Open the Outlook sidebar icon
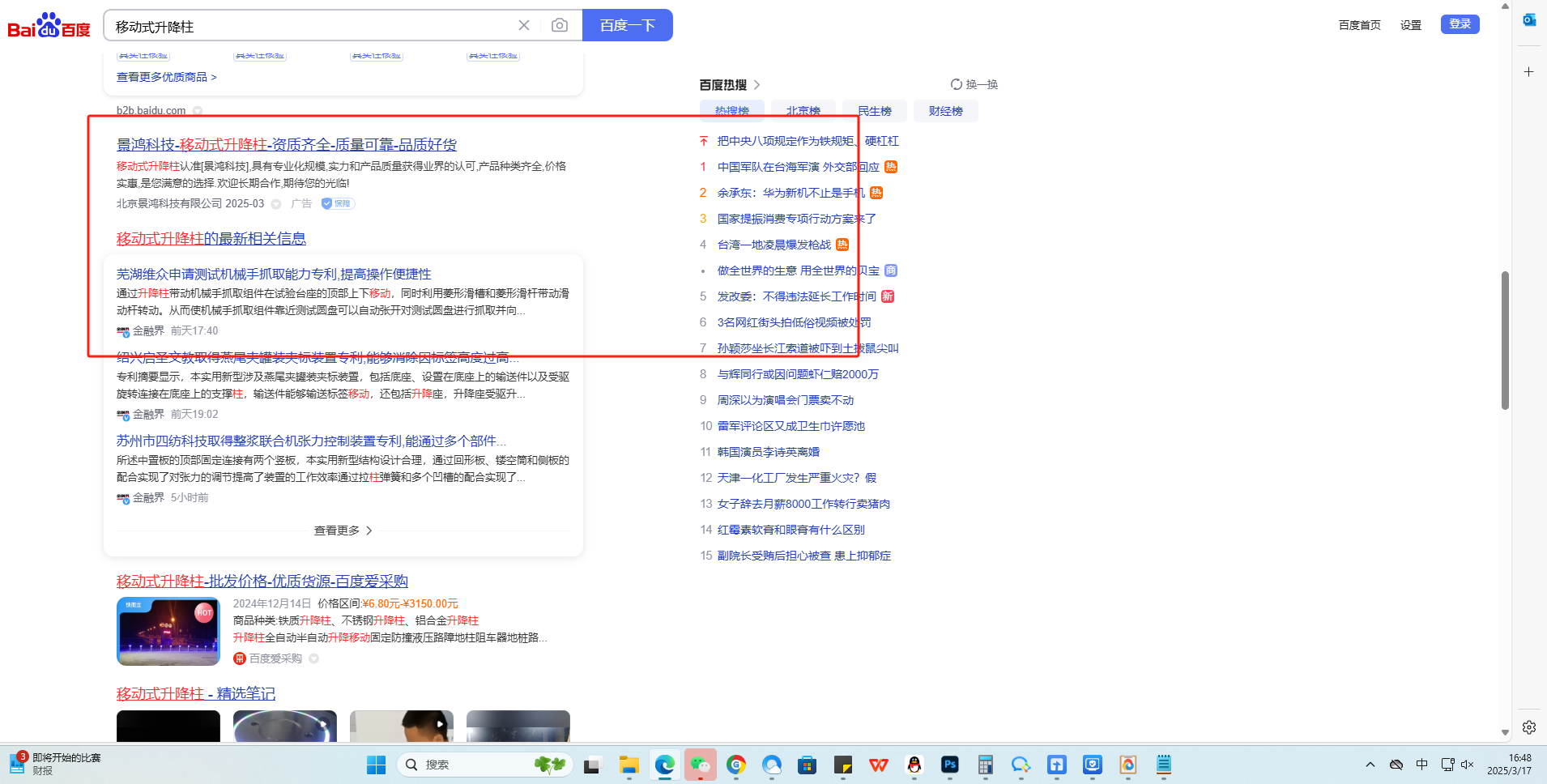 pyautogui.click(x=1528, y=20)
